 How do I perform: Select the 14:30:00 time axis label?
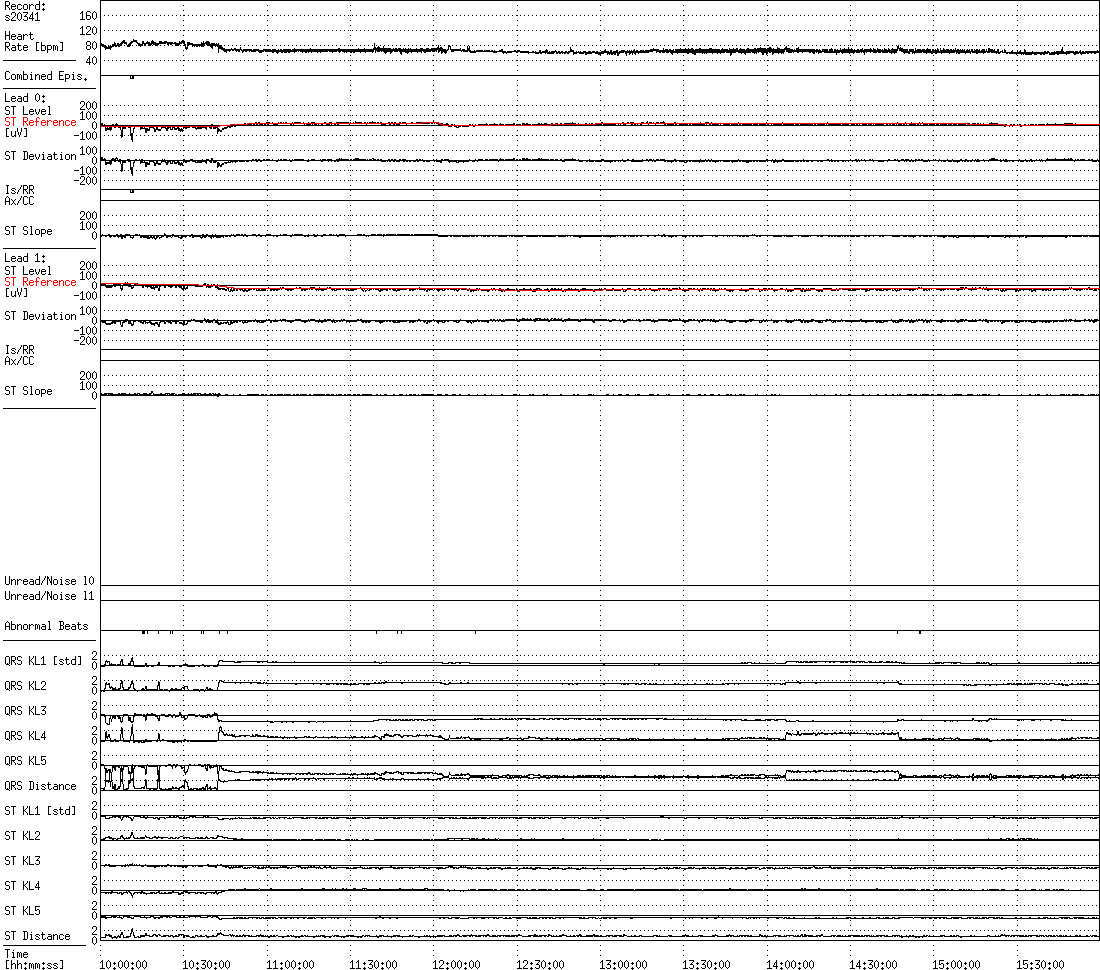873,964
